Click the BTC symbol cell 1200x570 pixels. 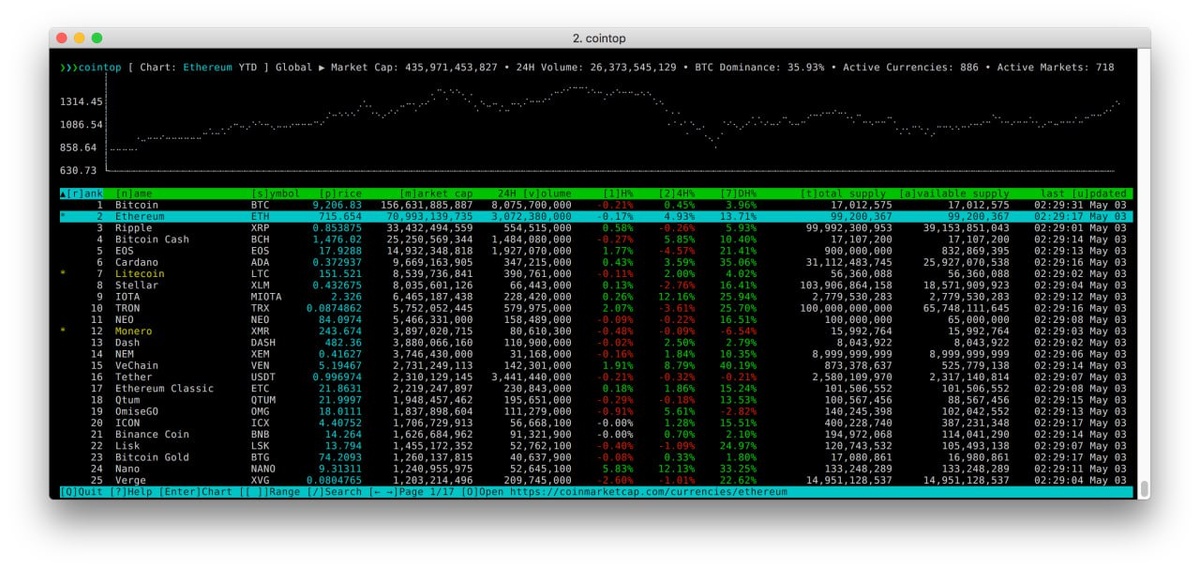click(x=260, y=205)
